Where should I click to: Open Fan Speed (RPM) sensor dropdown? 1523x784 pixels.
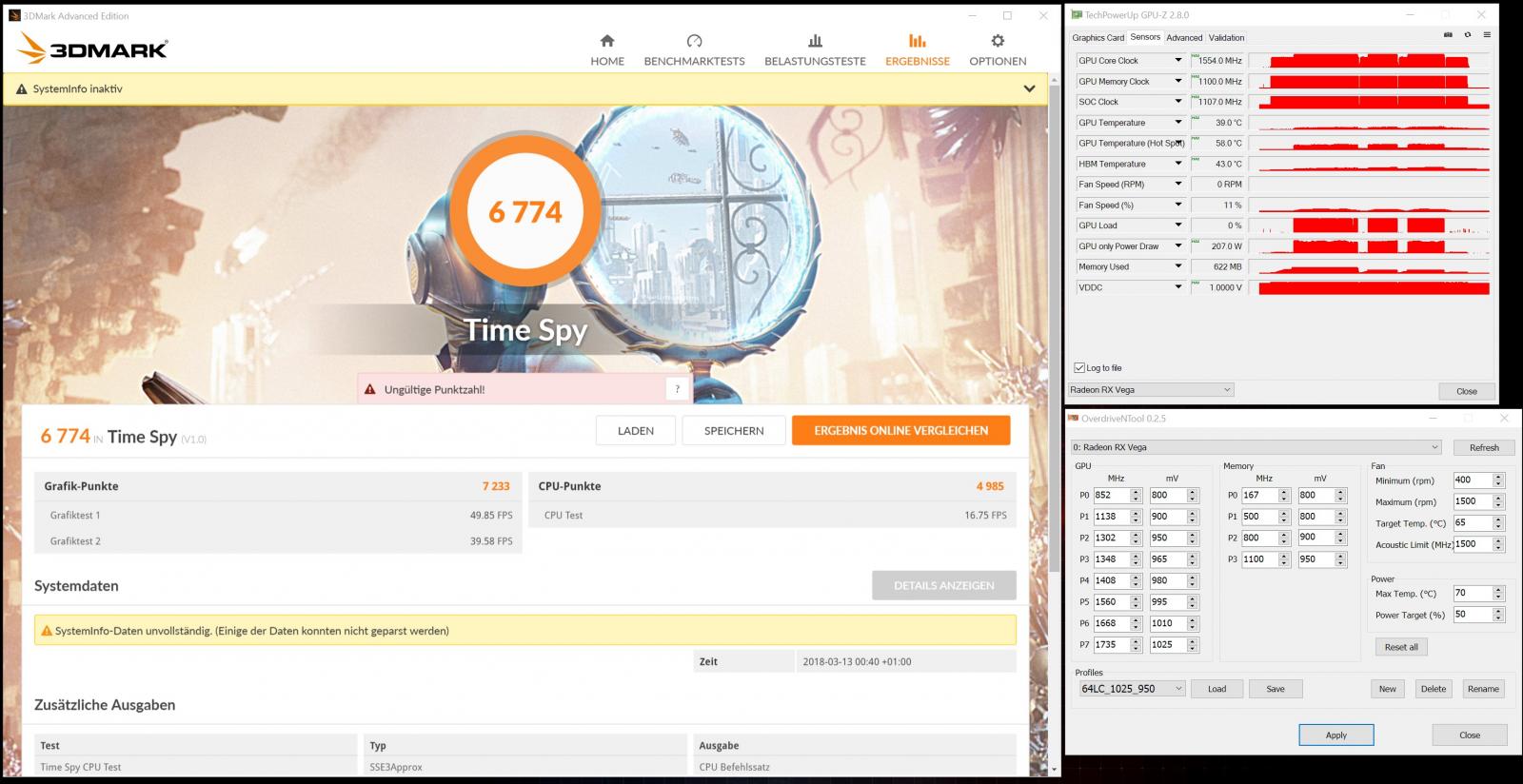pos(1177,185)
